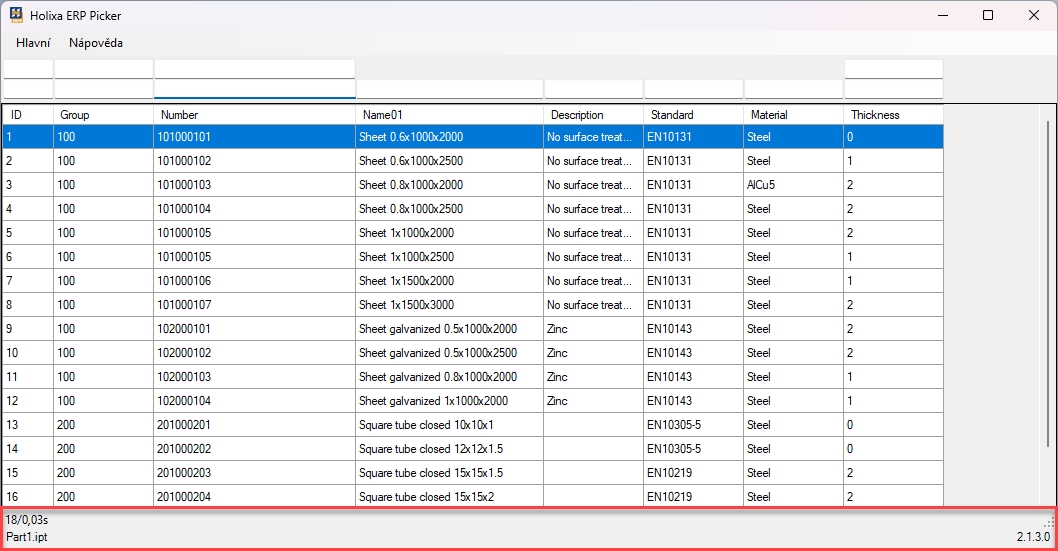
Task: Focus the filter field above Material column
Action: [x=793, y=89]
